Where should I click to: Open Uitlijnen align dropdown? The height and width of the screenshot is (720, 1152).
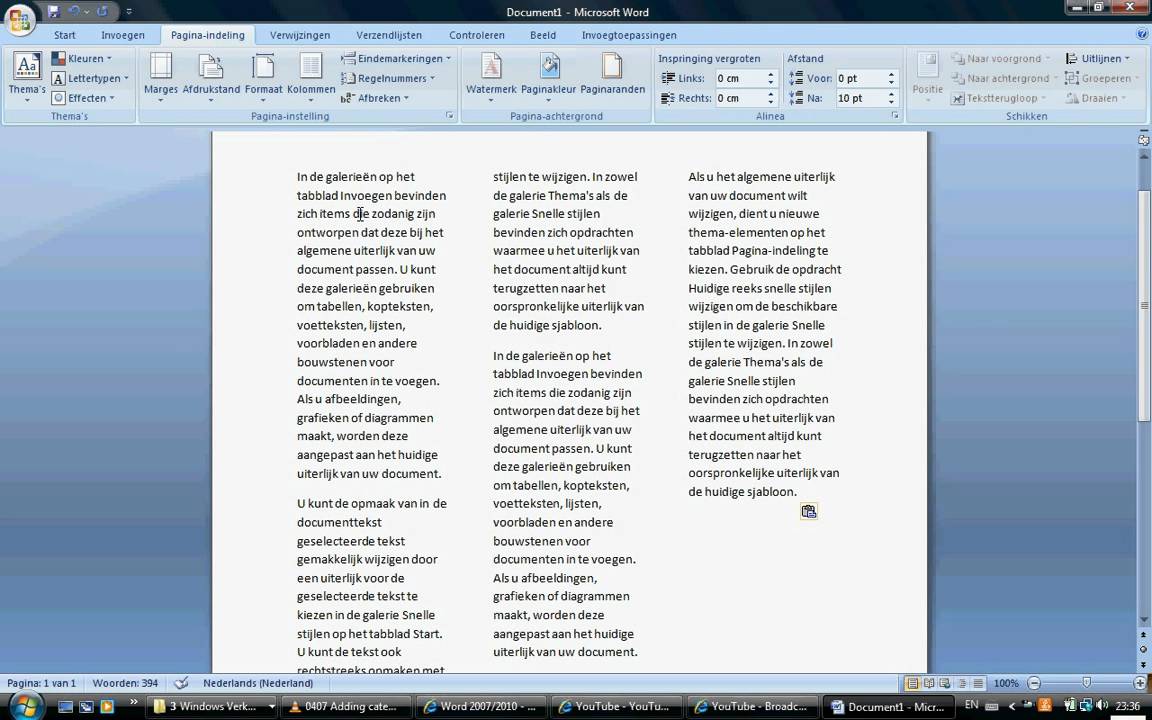point(1098,59)
